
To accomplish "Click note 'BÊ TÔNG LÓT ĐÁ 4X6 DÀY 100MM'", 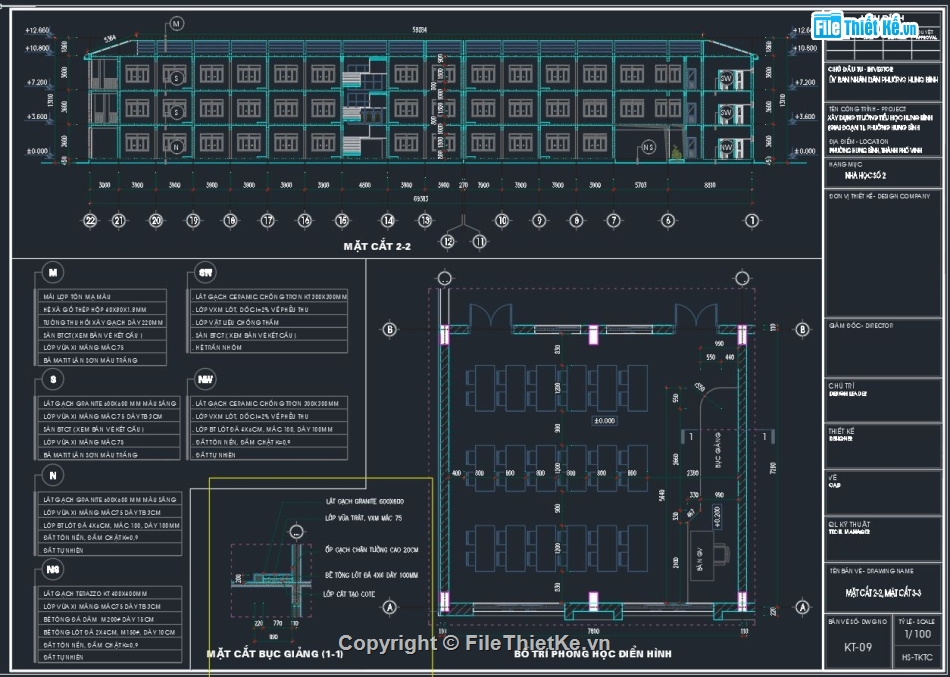I will 371,575.
